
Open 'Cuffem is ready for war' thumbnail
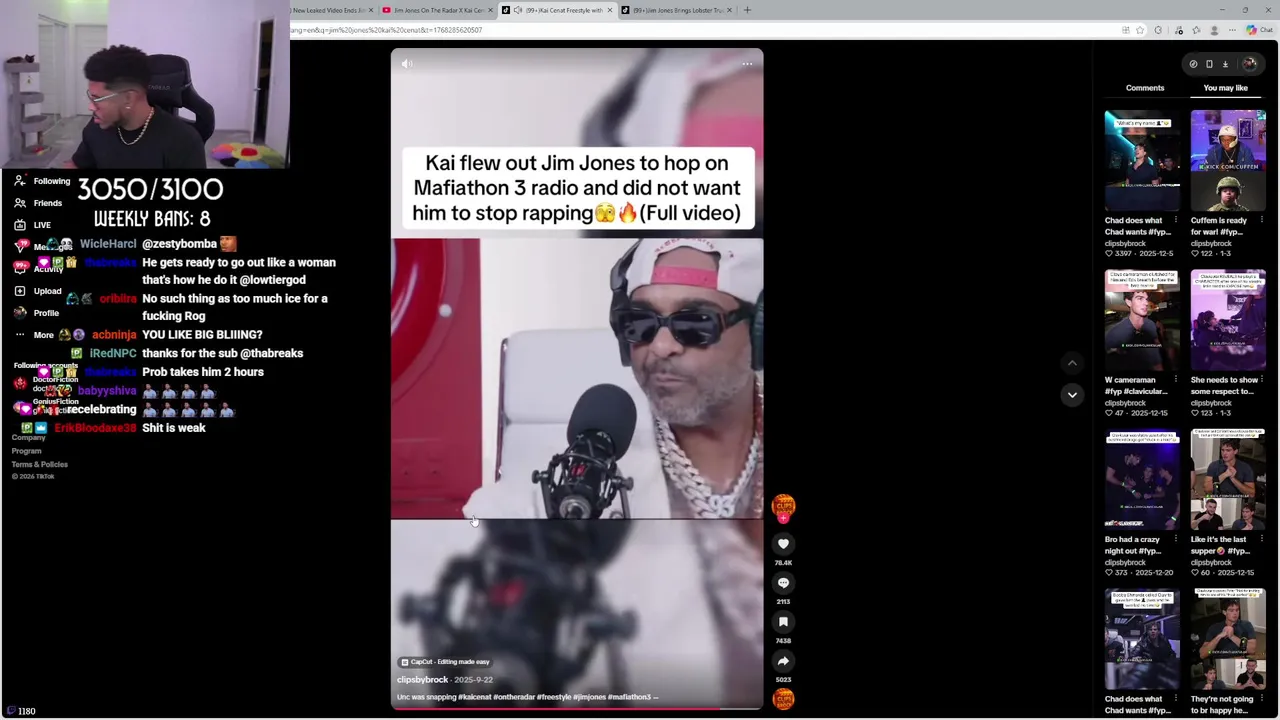pos(1228,160)
